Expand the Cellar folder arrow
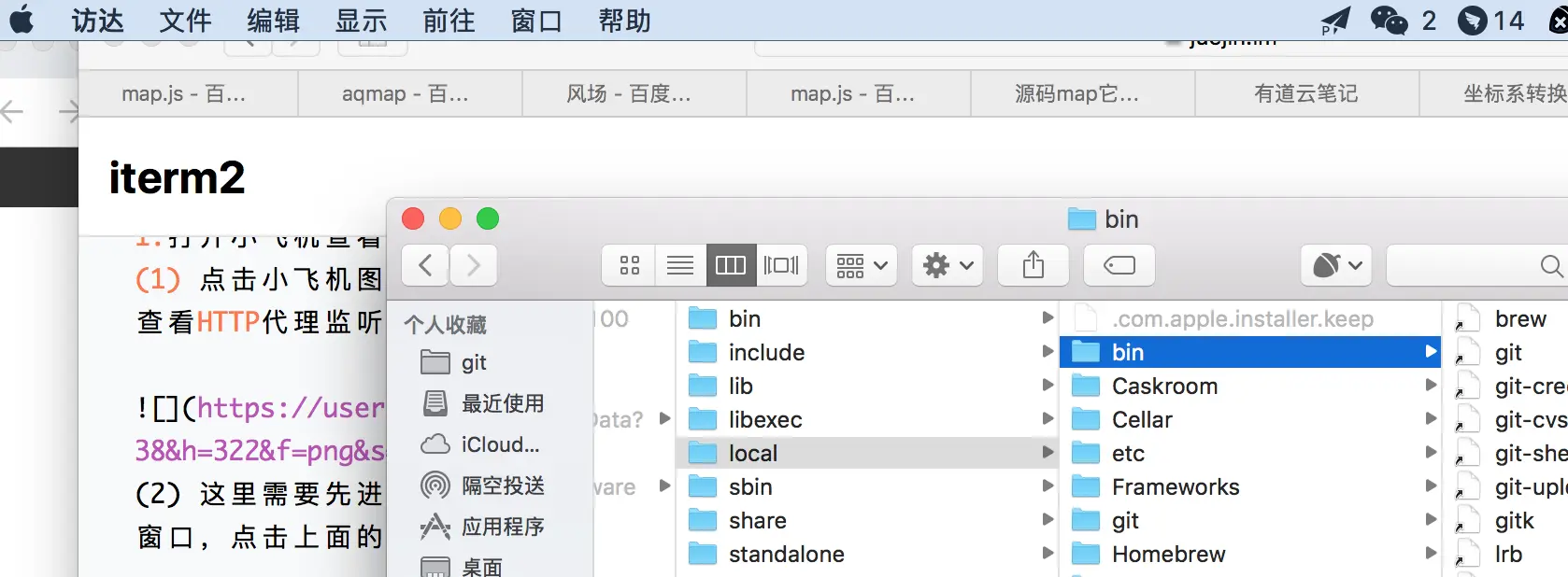This screenshot has height=577, width=1568. (x=1431, y=419)
